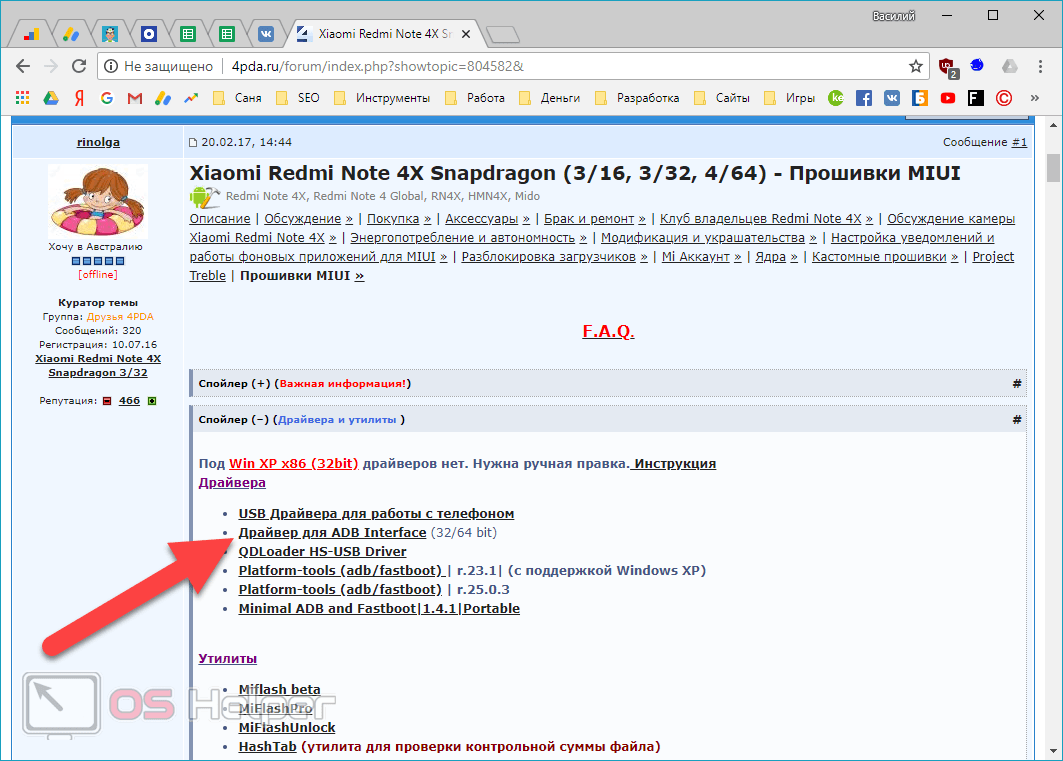Screen dimensions: 1063x761
Task: Open a new browser tab
Action: click(x=503, y=35)
